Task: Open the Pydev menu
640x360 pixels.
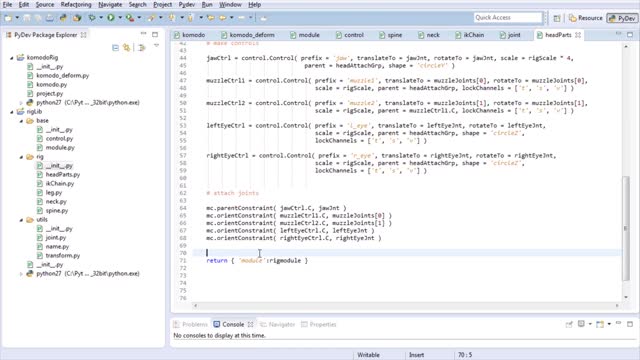Action: pyautogui.click(x=187, y=4)
